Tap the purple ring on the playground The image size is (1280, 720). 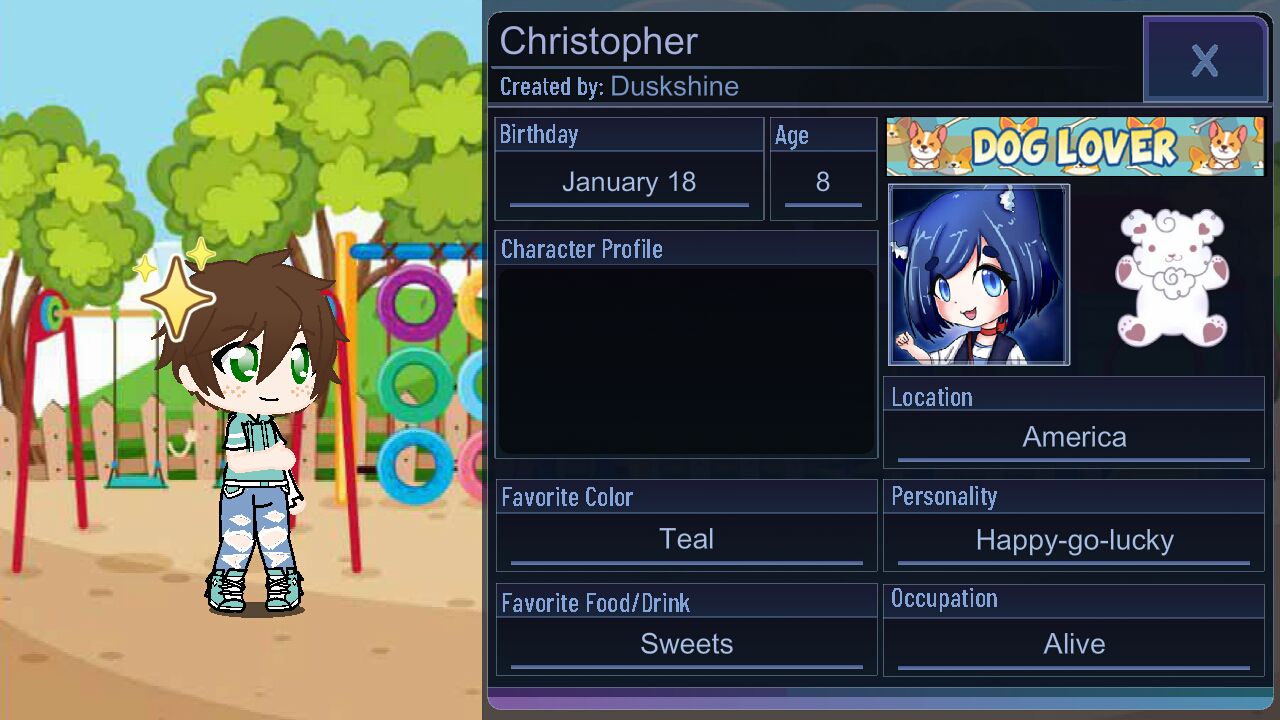coord(416,302)
